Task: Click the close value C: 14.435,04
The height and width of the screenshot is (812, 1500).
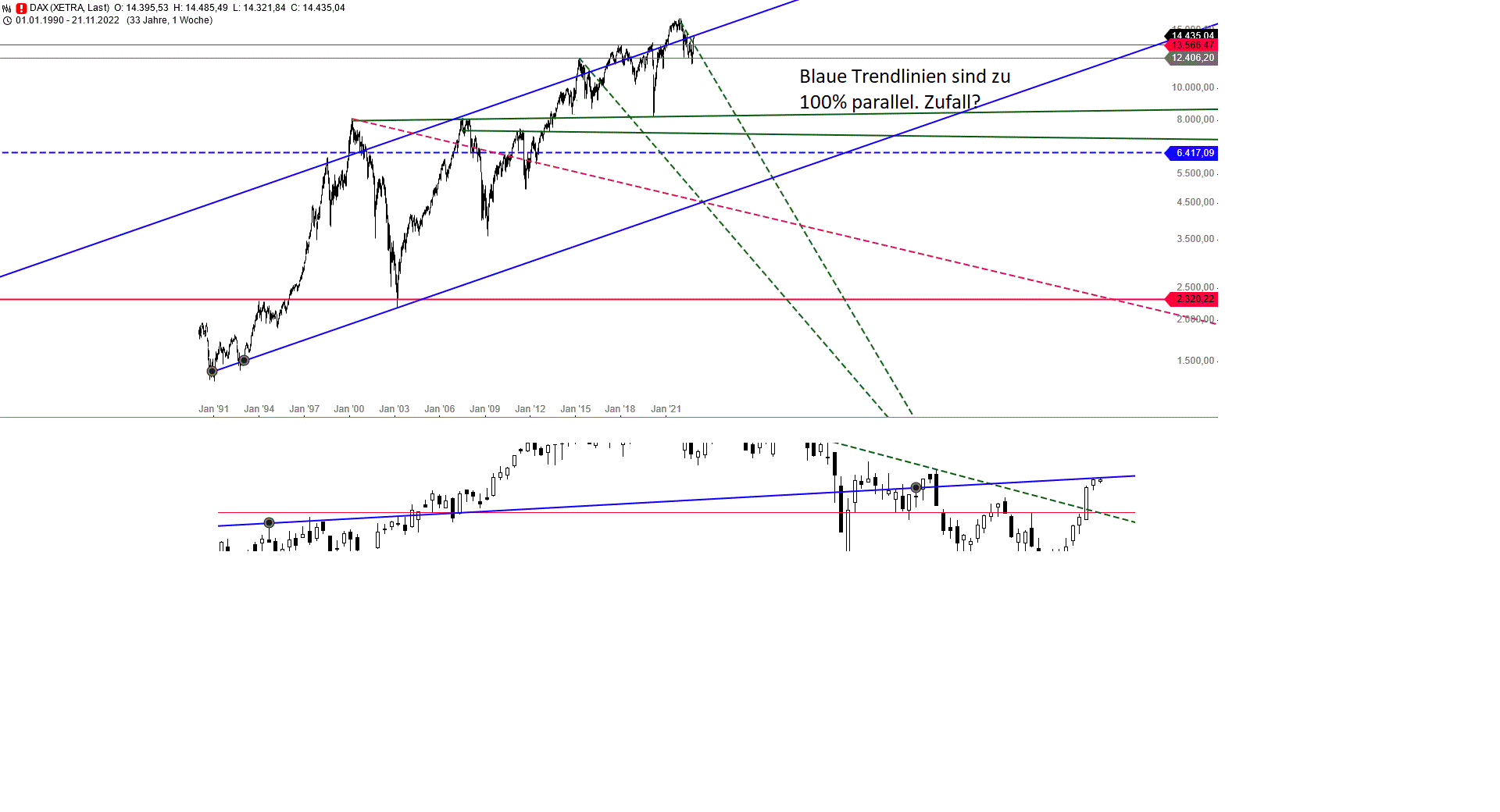Action: point(318,8)
